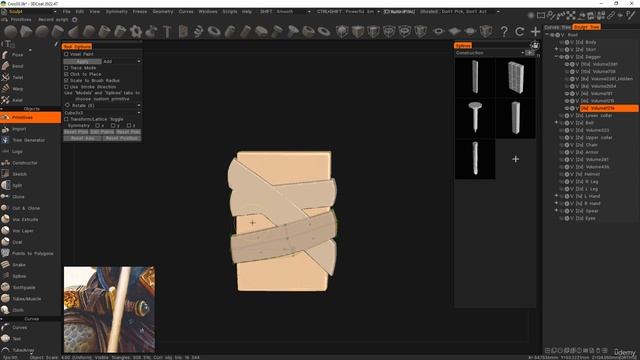
Task: Open the Add mode dropdown
Action: coord(122,61)
